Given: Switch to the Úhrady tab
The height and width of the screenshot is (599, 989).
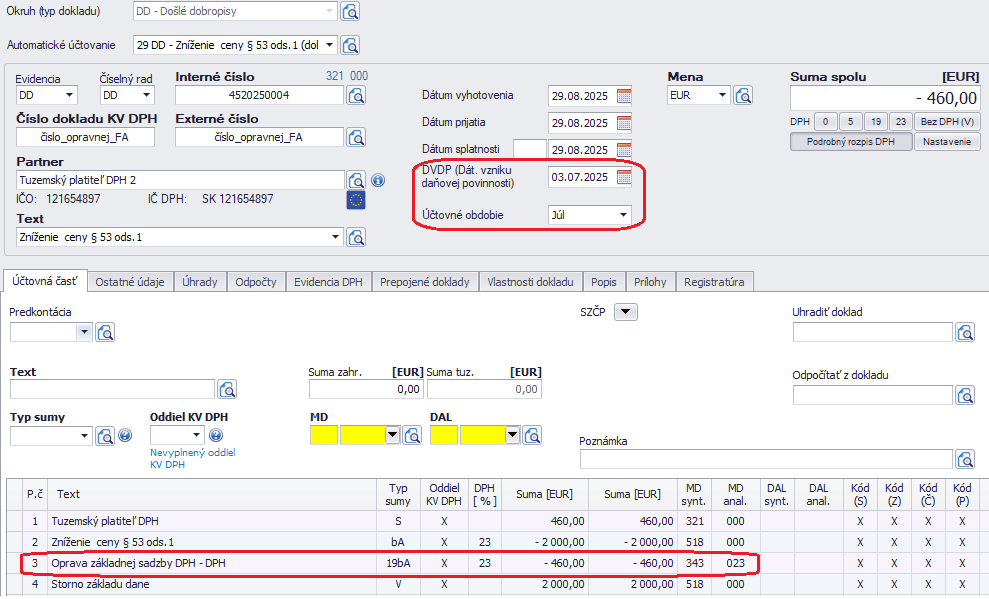Looking at the screenshot, I should tap(200, 282).
